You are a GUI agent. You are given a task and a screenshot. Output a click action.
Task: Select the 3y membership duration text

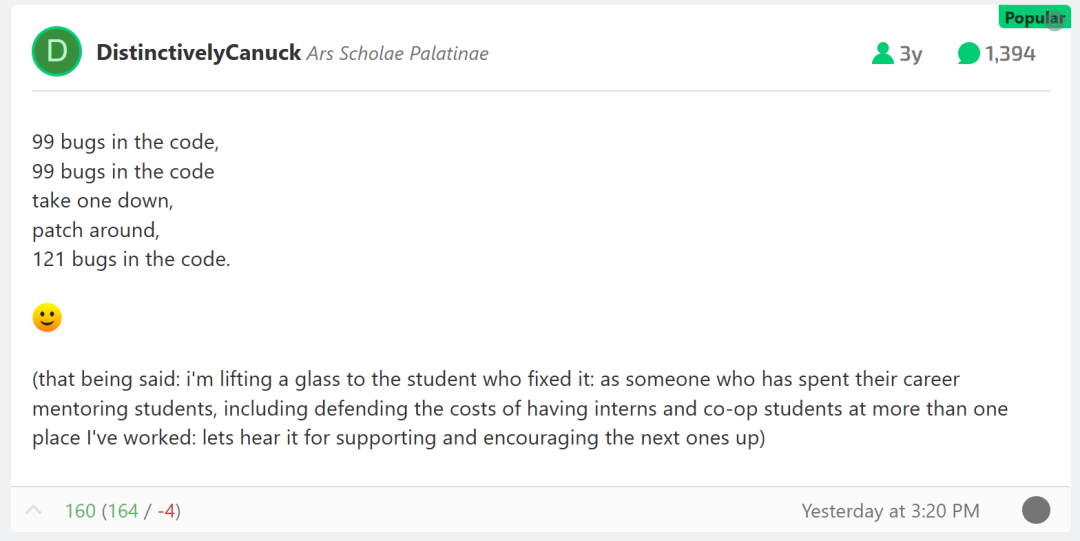(911, 54)
